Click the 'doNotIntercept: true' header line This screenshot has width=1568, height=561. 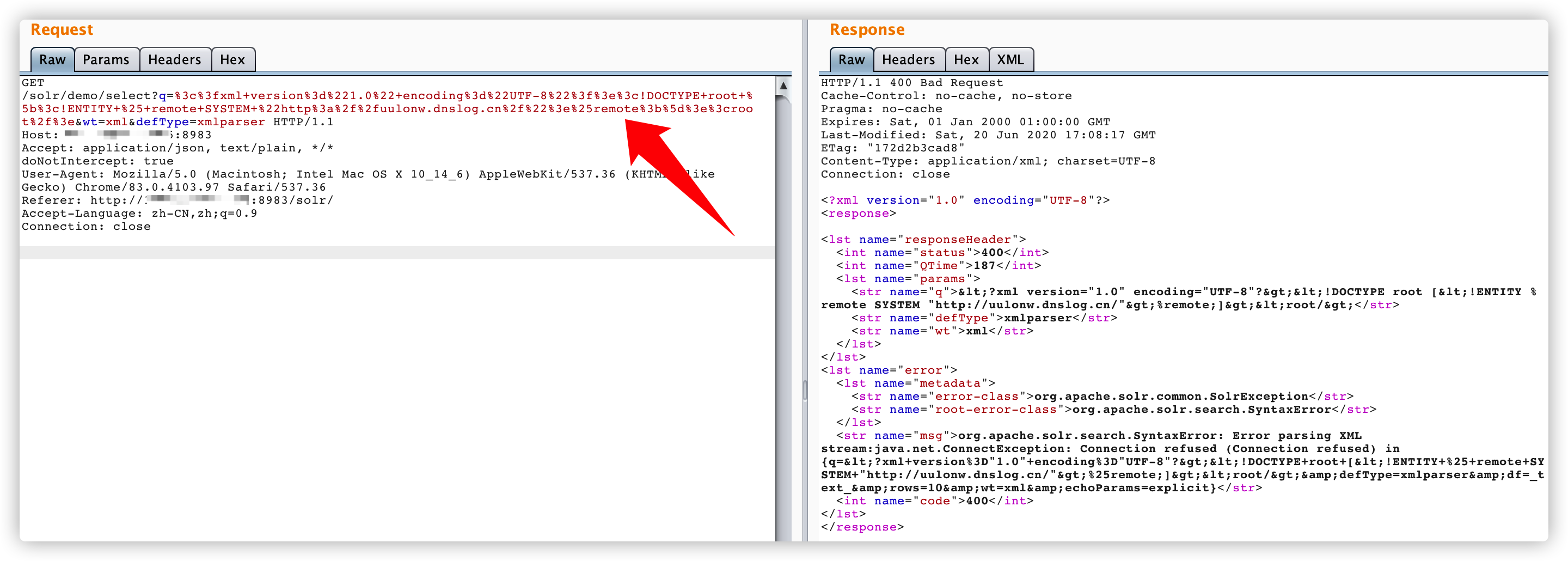(x=97, y=161)
